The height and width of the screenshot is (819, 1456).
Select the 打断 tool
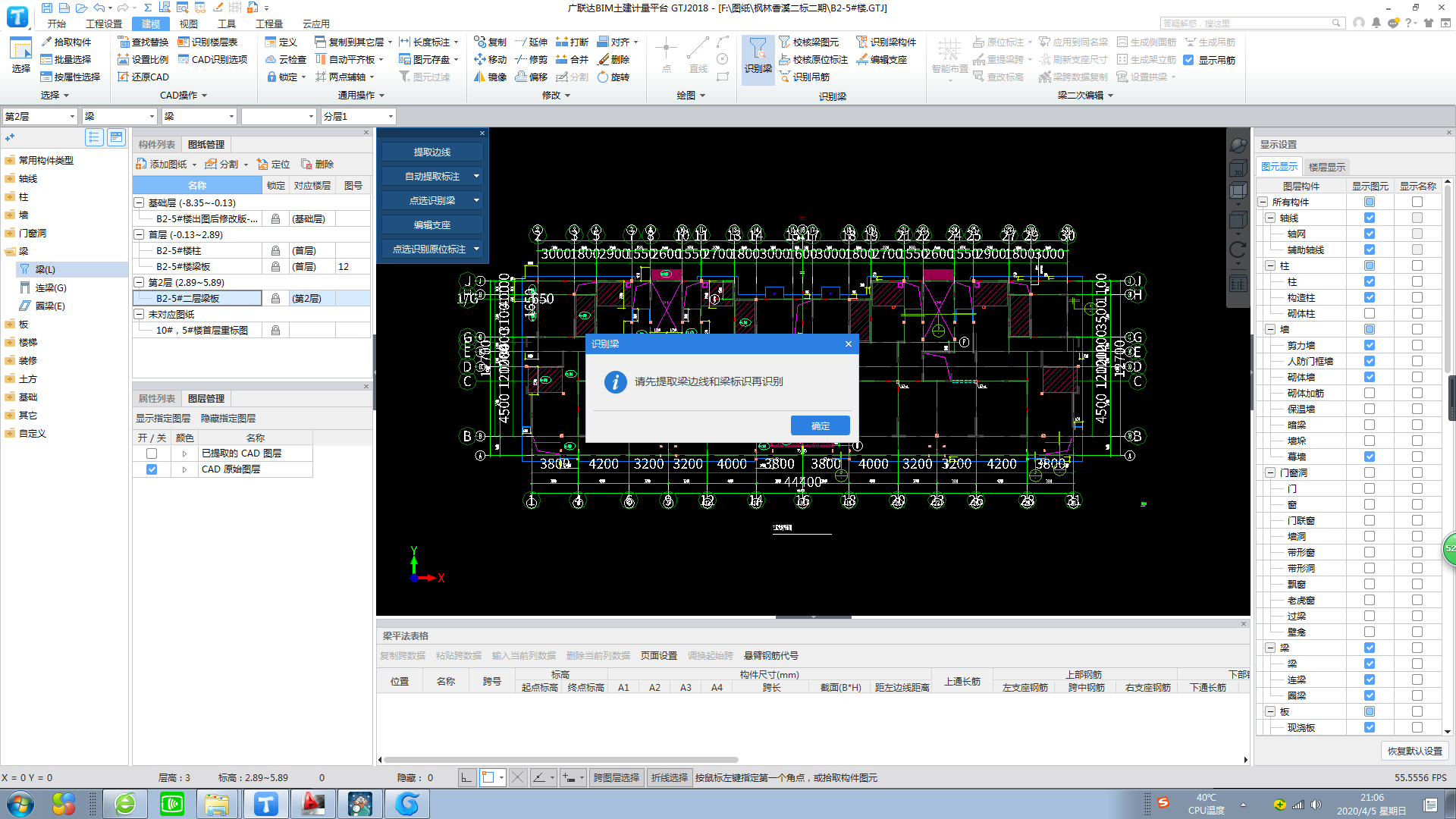[572, 42]
